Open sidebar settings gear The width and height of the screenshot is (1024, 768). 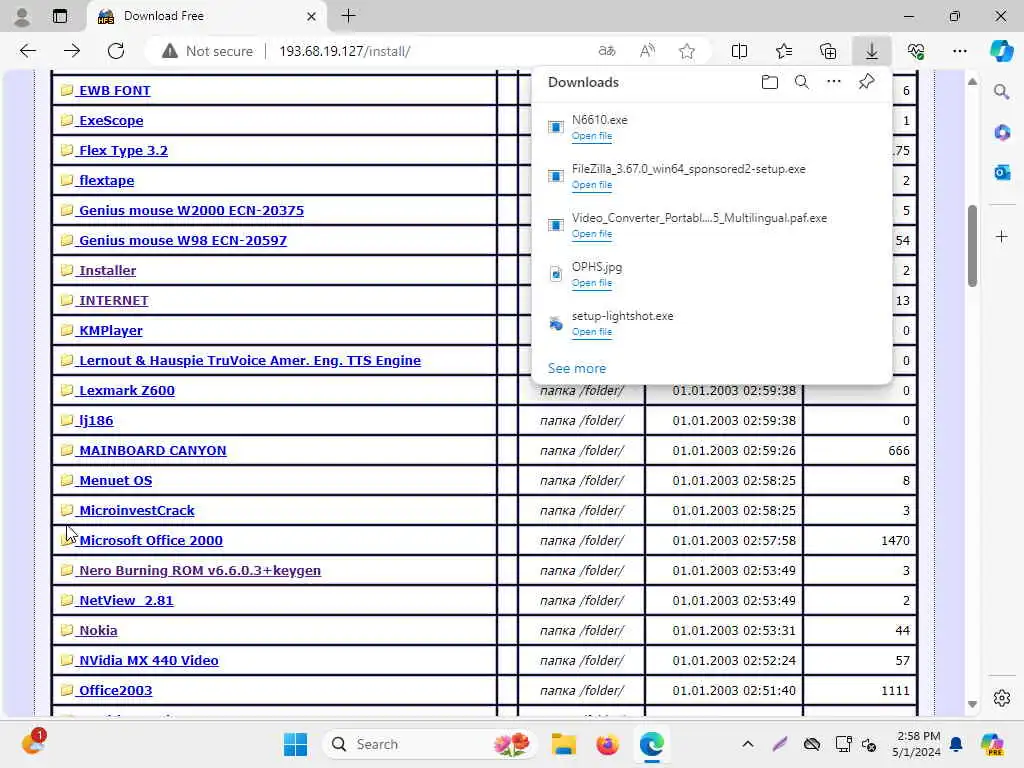pyautogui.click(x=1001, y=698)
